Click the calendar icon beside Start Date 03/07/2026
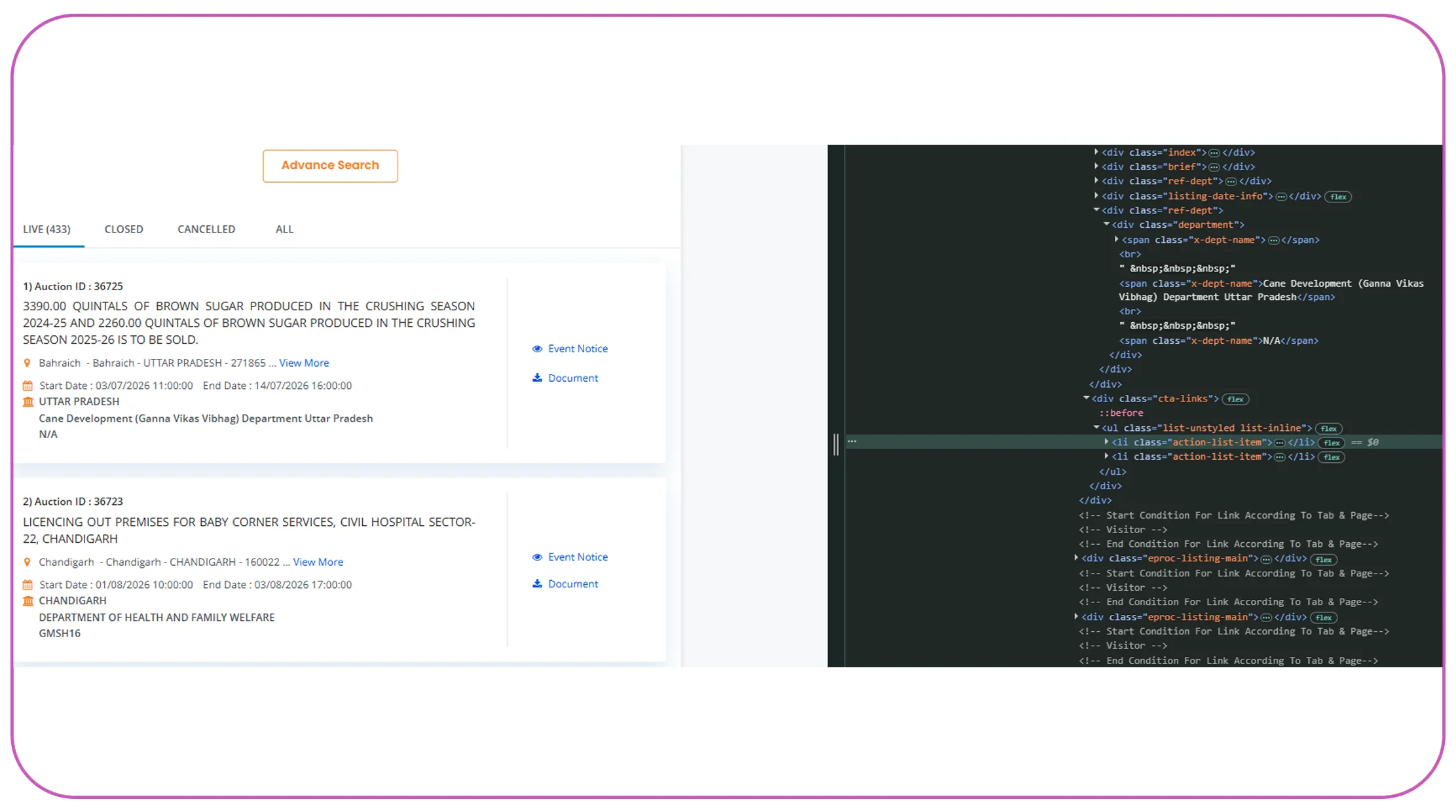1456x812 pixels. 28,386
